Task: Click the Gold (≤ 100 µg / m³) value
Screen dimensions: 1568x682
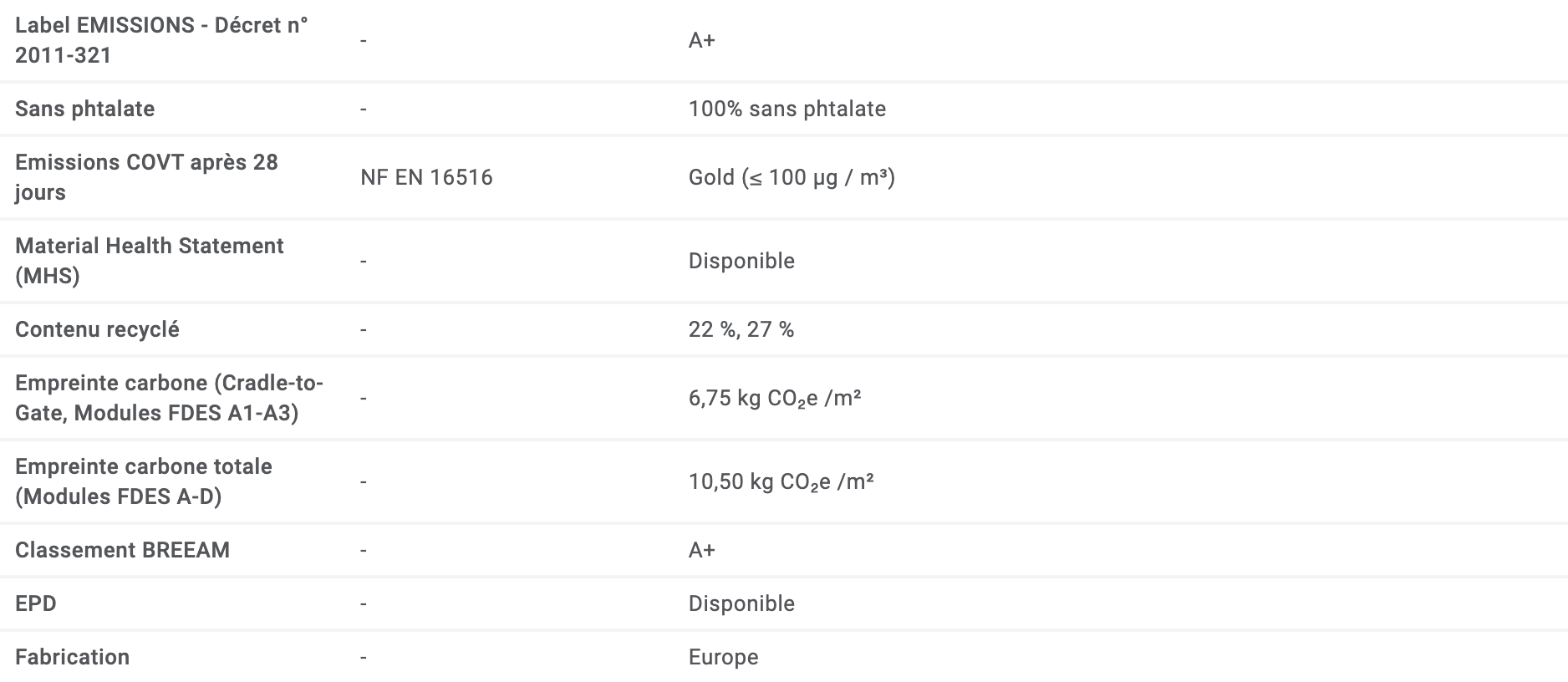Action: coord(791,177)
